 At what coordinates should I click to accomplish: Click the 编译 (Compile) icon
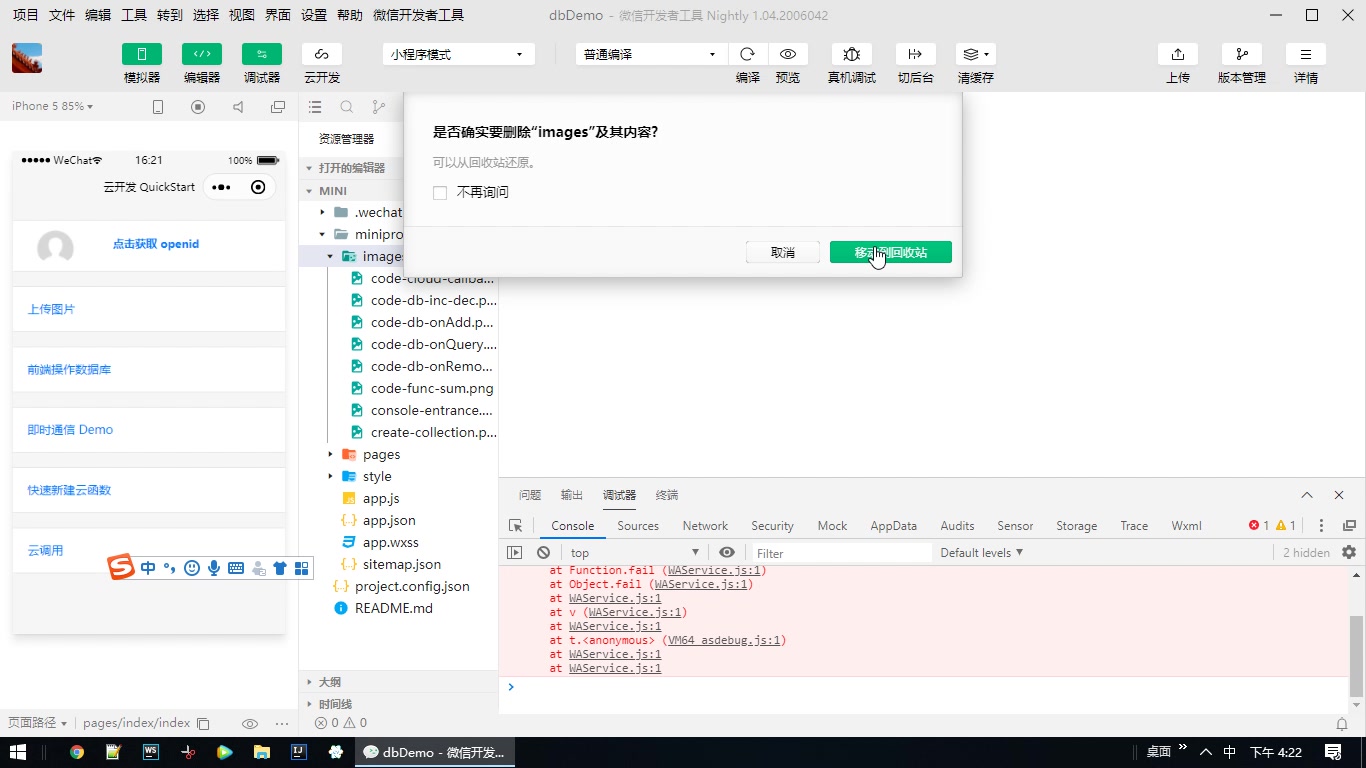pyautogui.click(x=747, y=54)
